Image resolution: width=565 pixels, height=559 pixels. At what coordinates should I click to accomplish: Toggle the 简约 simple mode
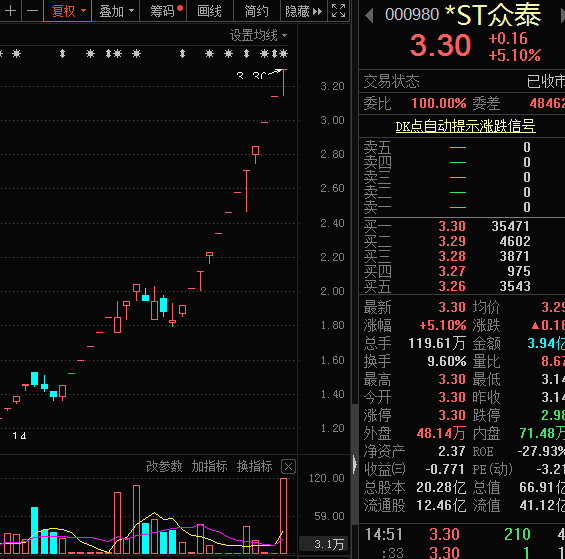click(257, 11)
